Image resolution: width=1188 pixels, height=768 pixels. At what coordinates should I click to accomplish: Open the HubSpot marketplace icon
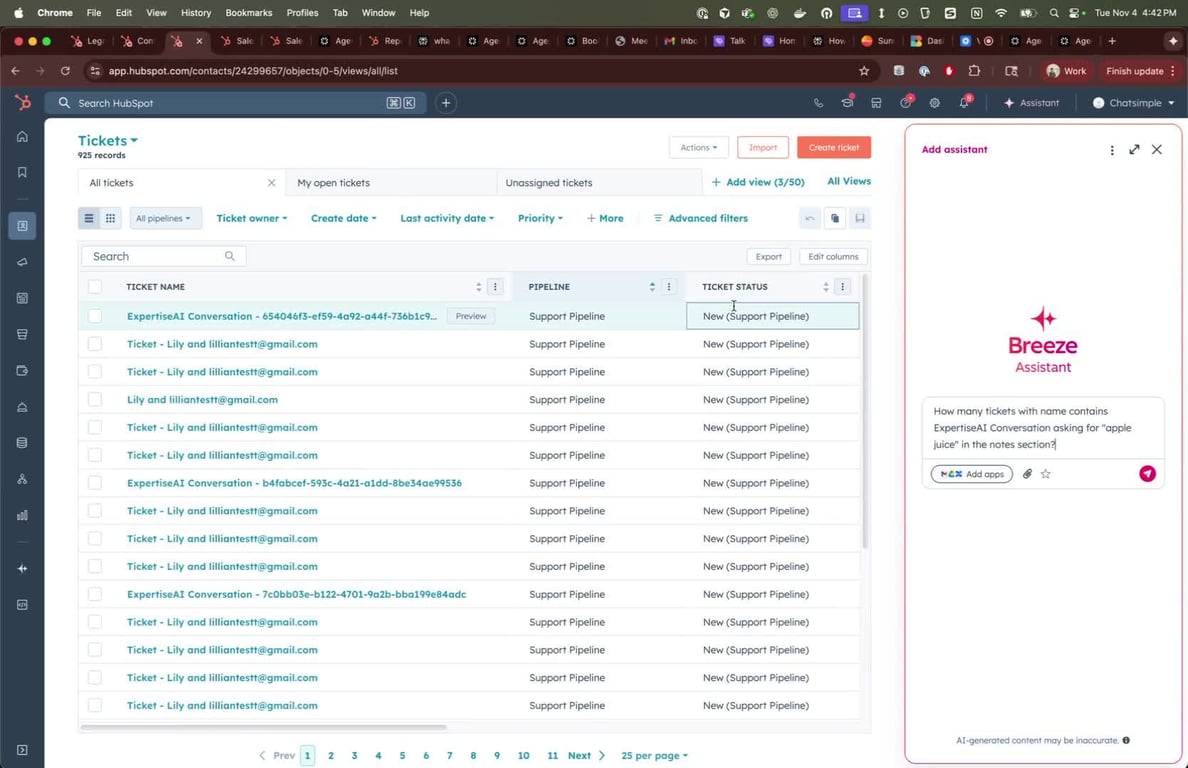click(x=876, y=103)
